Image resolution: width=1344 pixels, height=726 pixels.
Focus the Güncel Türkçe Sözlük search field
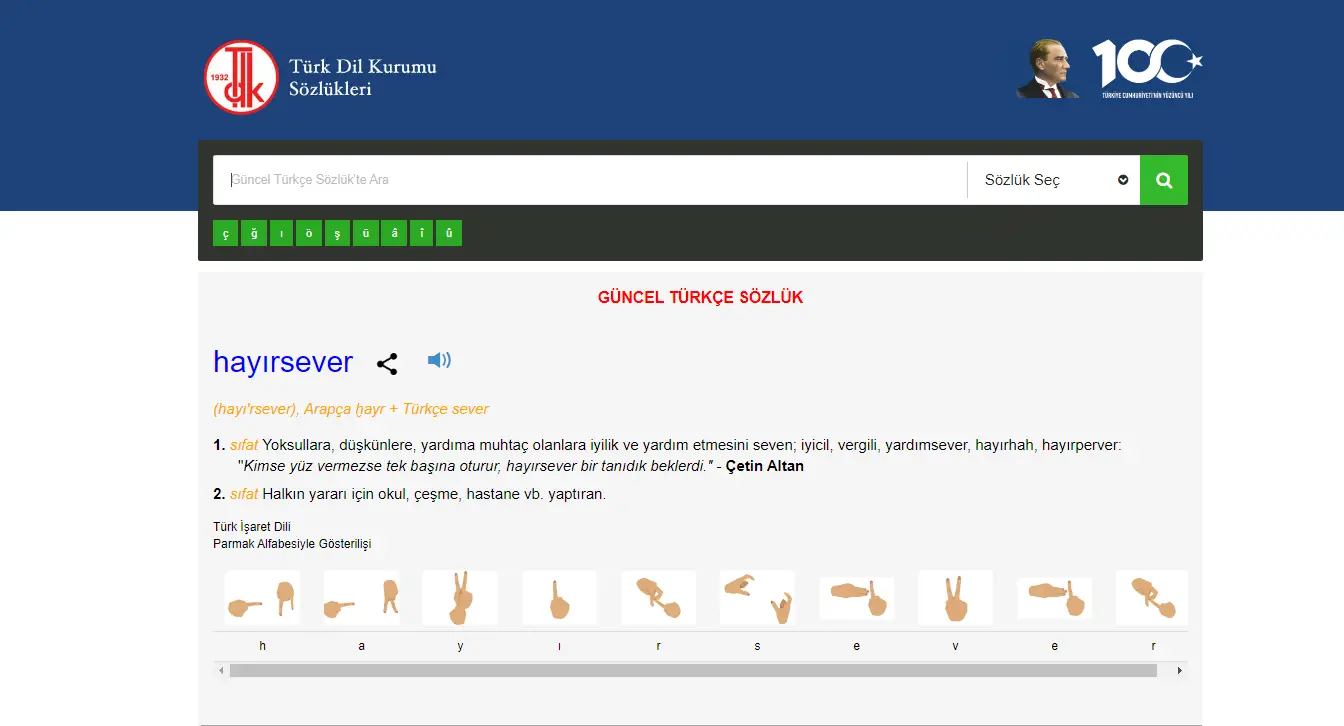[590, 180]
